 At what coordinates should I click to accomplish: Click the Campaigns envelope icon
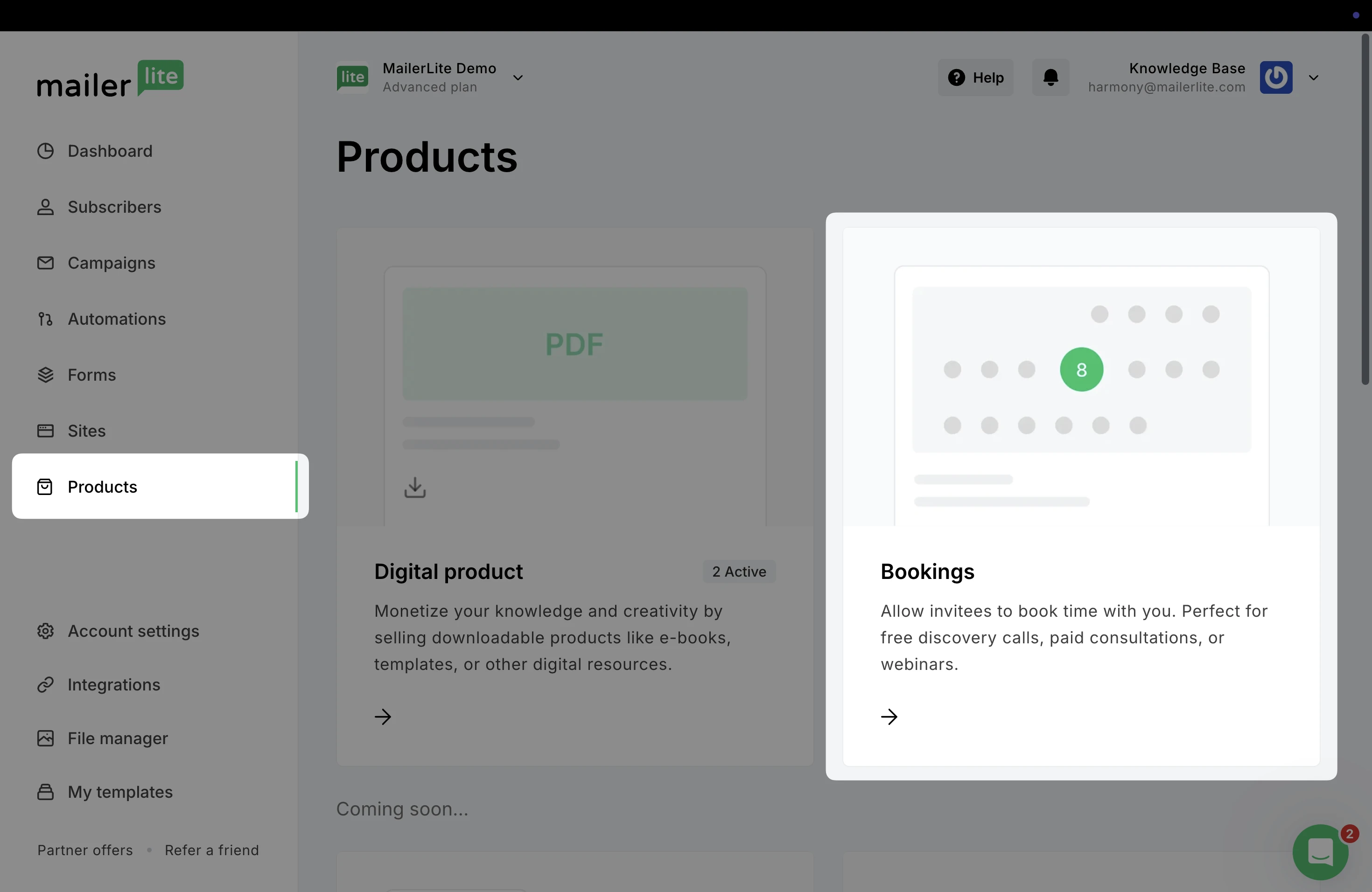tap(45, 263)
